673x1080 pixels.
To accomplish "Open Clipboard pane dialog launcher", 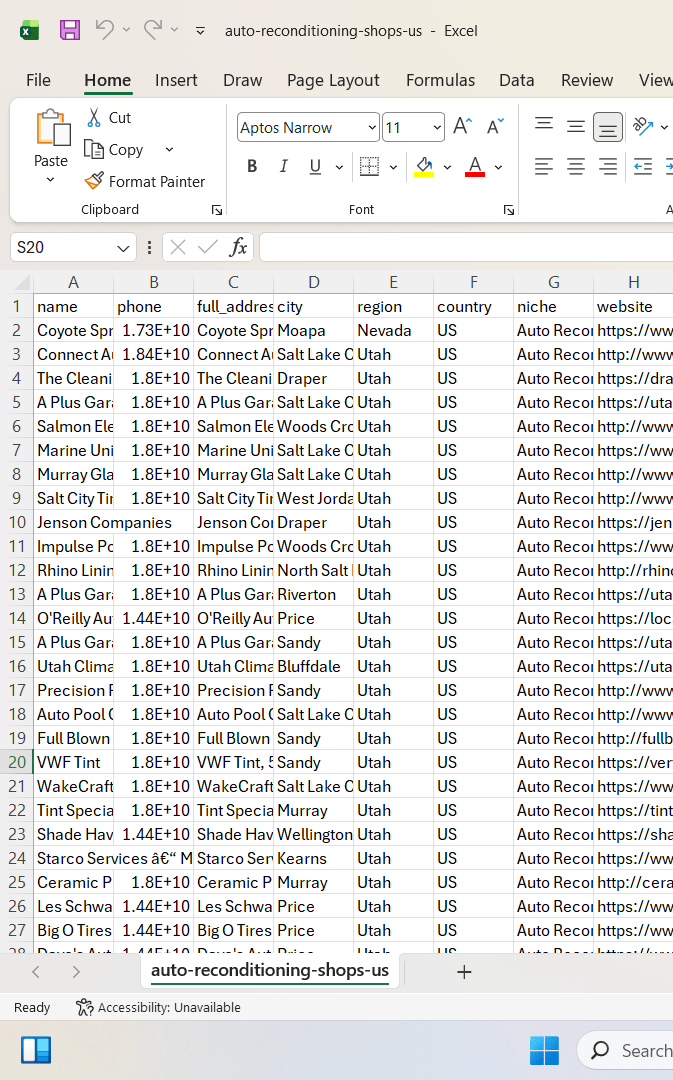I will point(216,210).
